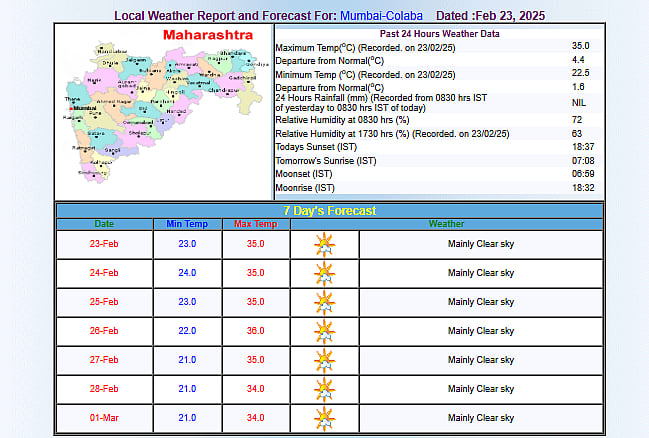This screenshot has width=649, height=438.
Task: Select the Max Temp column header
Action: (x=255, y=224)
